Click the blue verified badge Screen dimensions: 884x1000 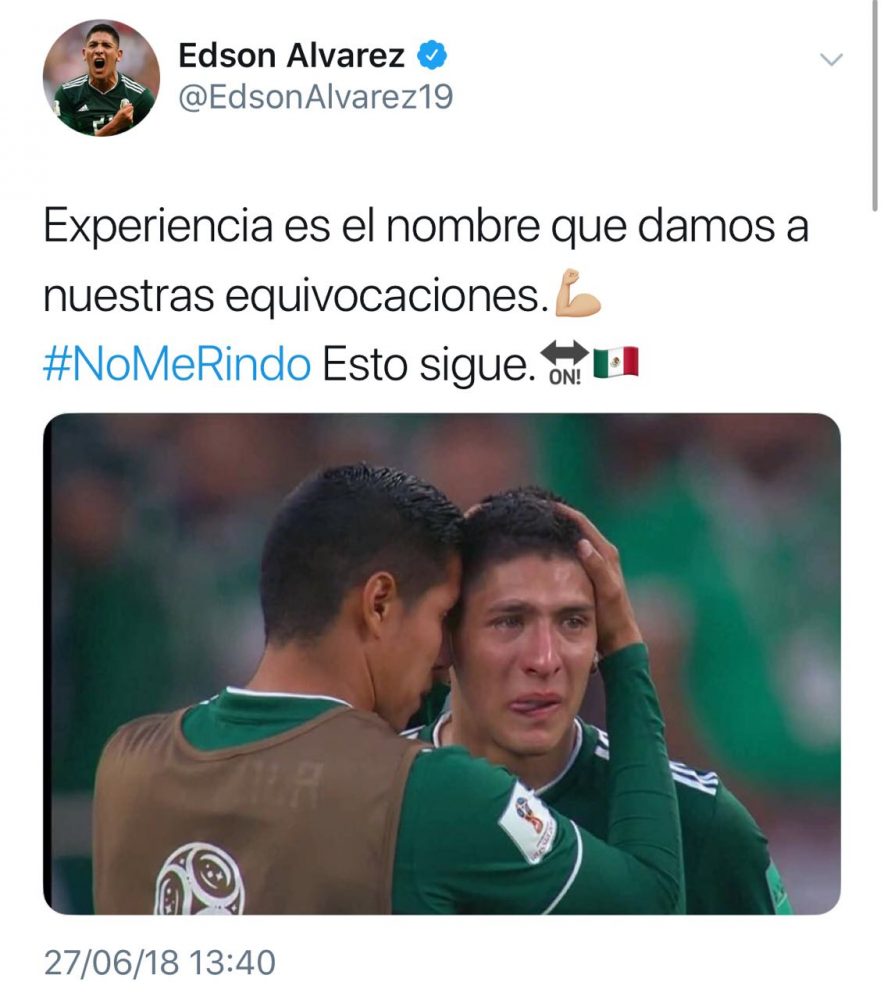(x=432, y=55)
